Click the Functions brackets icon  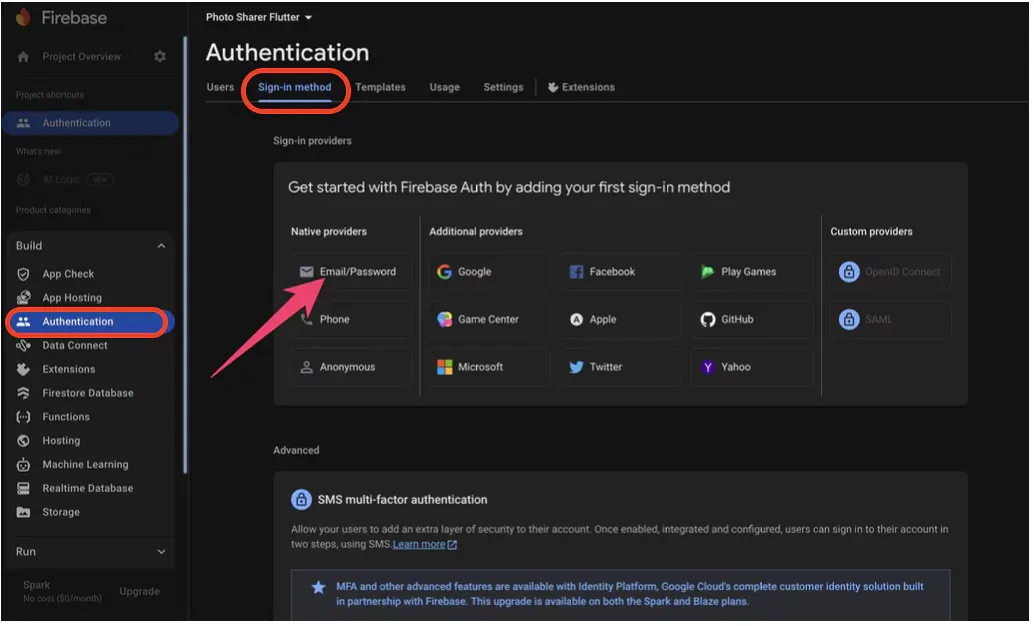pos(23,417)
